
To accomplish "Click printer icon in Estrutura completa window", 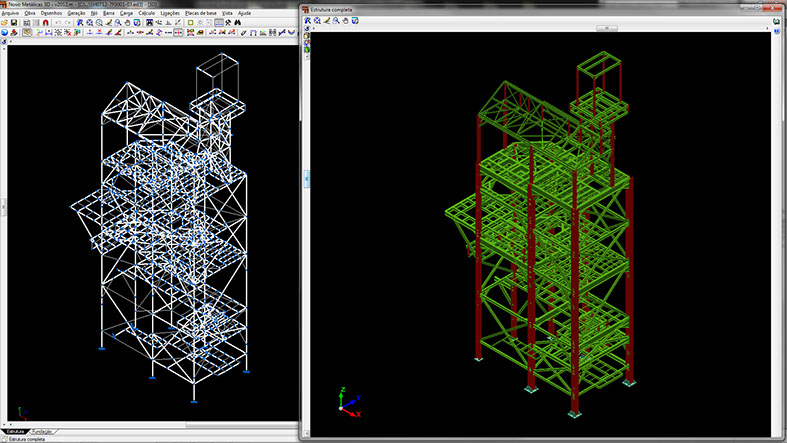I will 356,20.
